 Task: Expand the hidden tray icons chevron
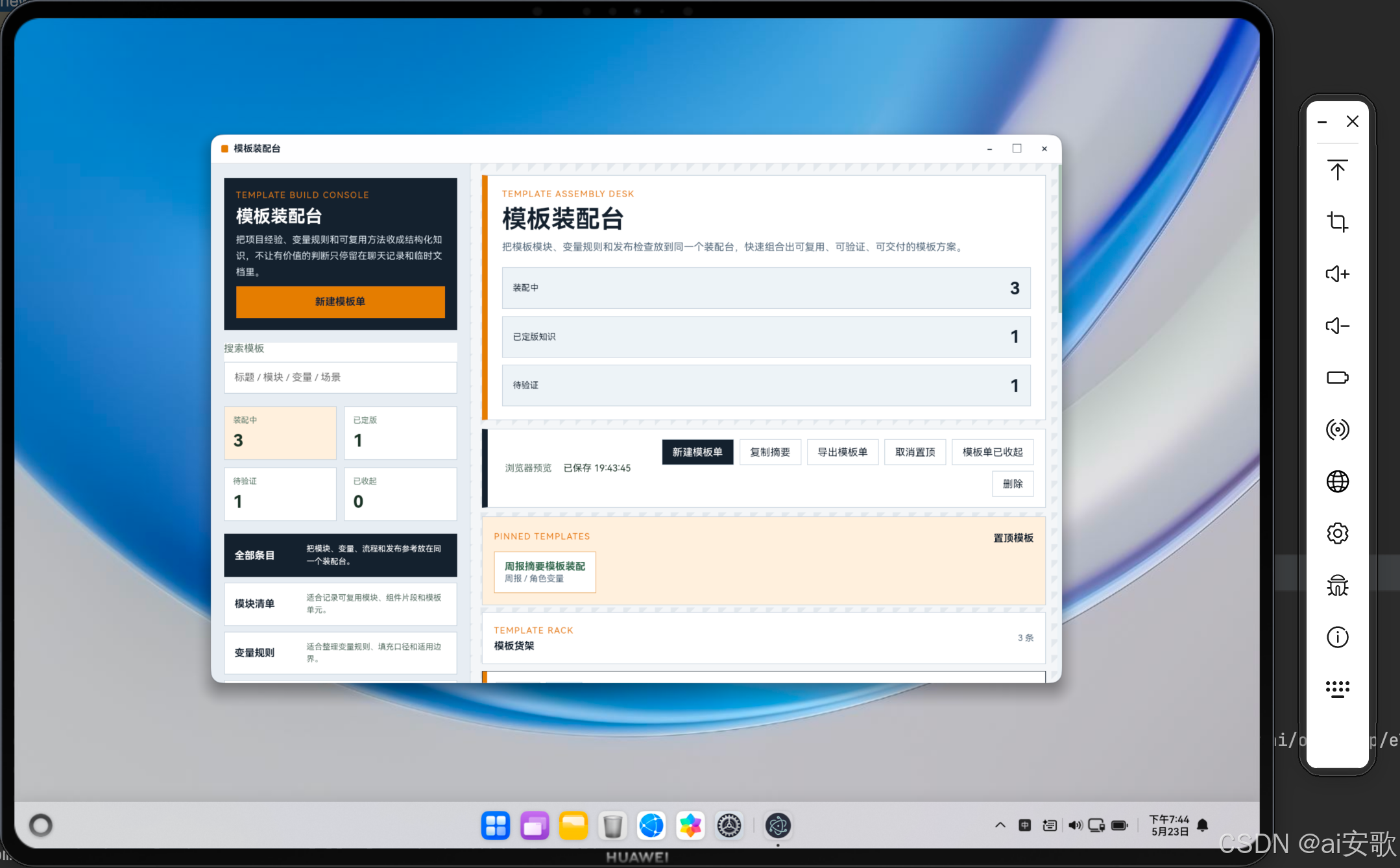tap(1000, 825)
